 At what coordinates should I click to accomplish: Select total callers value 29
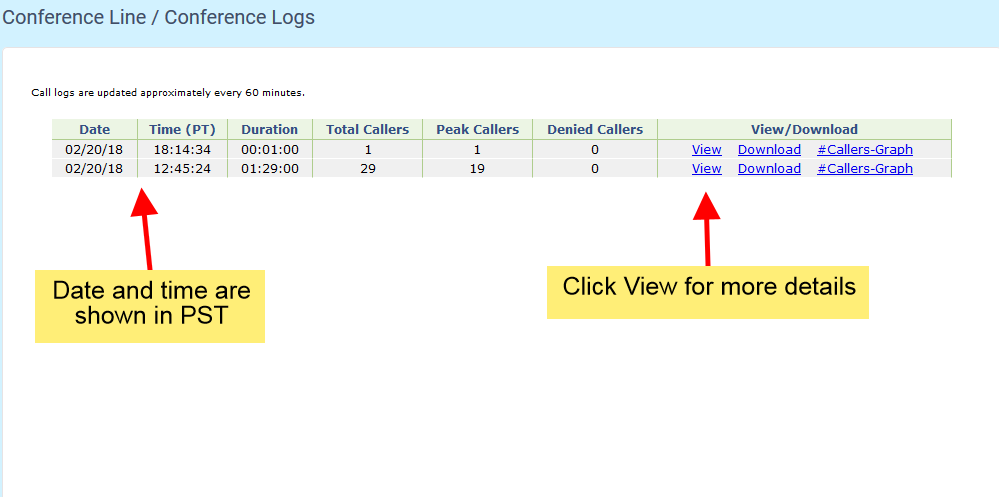click(x=368, y=169)
